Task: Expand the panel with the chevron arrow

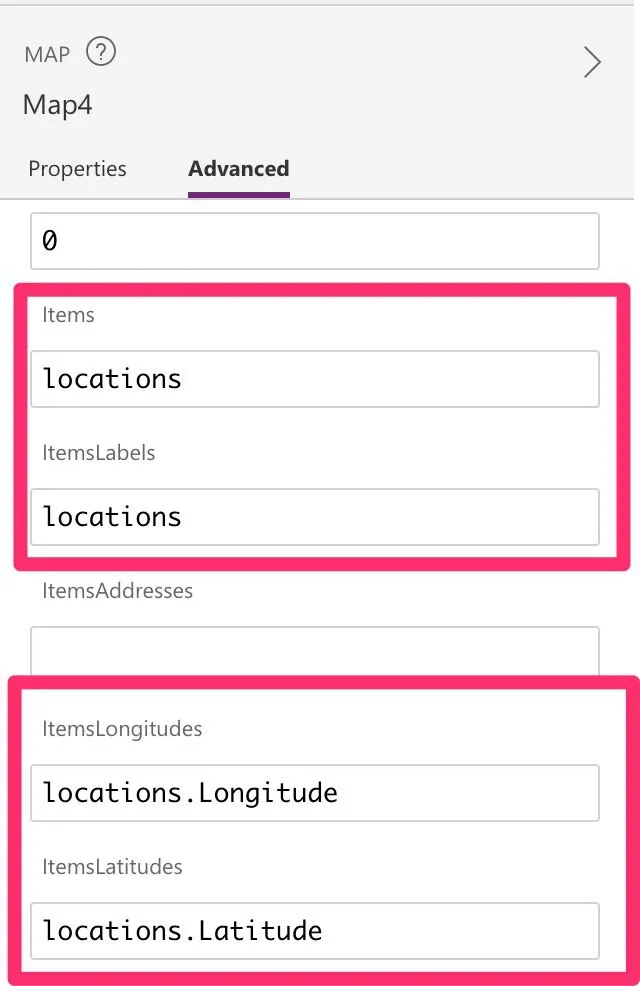Action: (592, 63)
